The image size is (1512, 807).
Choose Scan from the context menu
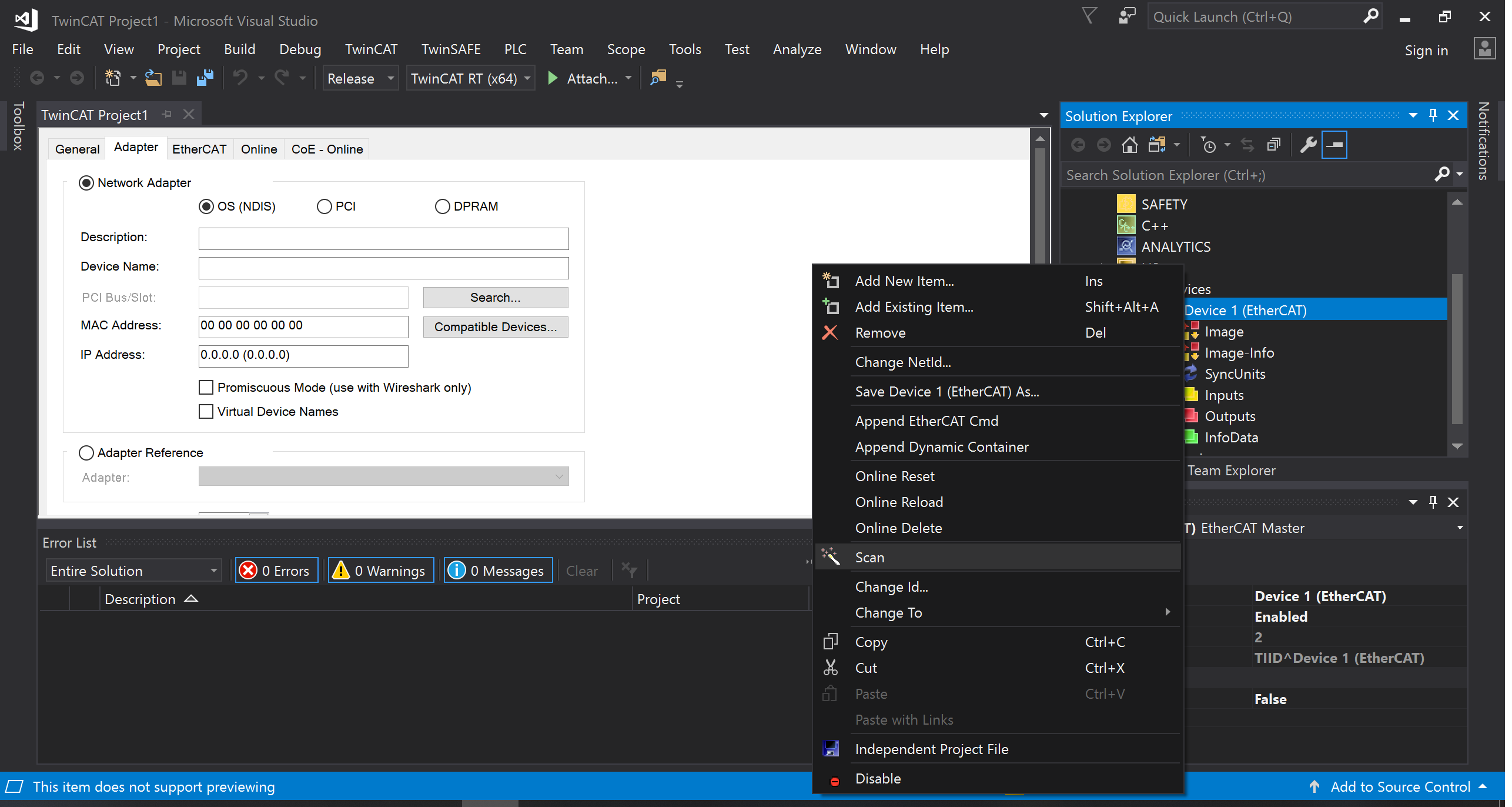click(998, 557)
